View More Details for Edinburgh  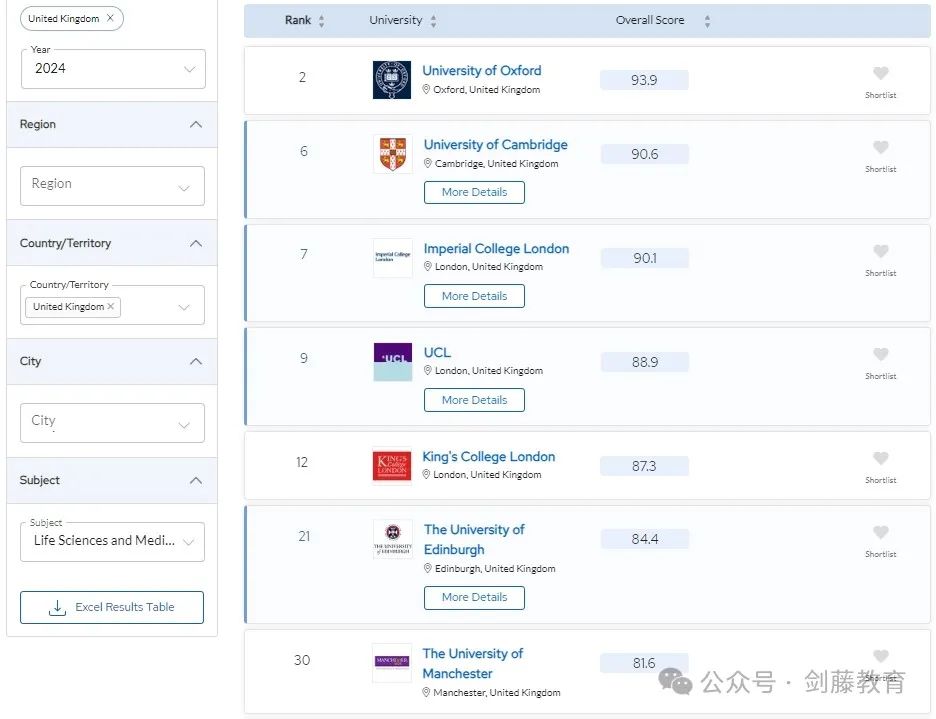(475, 598)
